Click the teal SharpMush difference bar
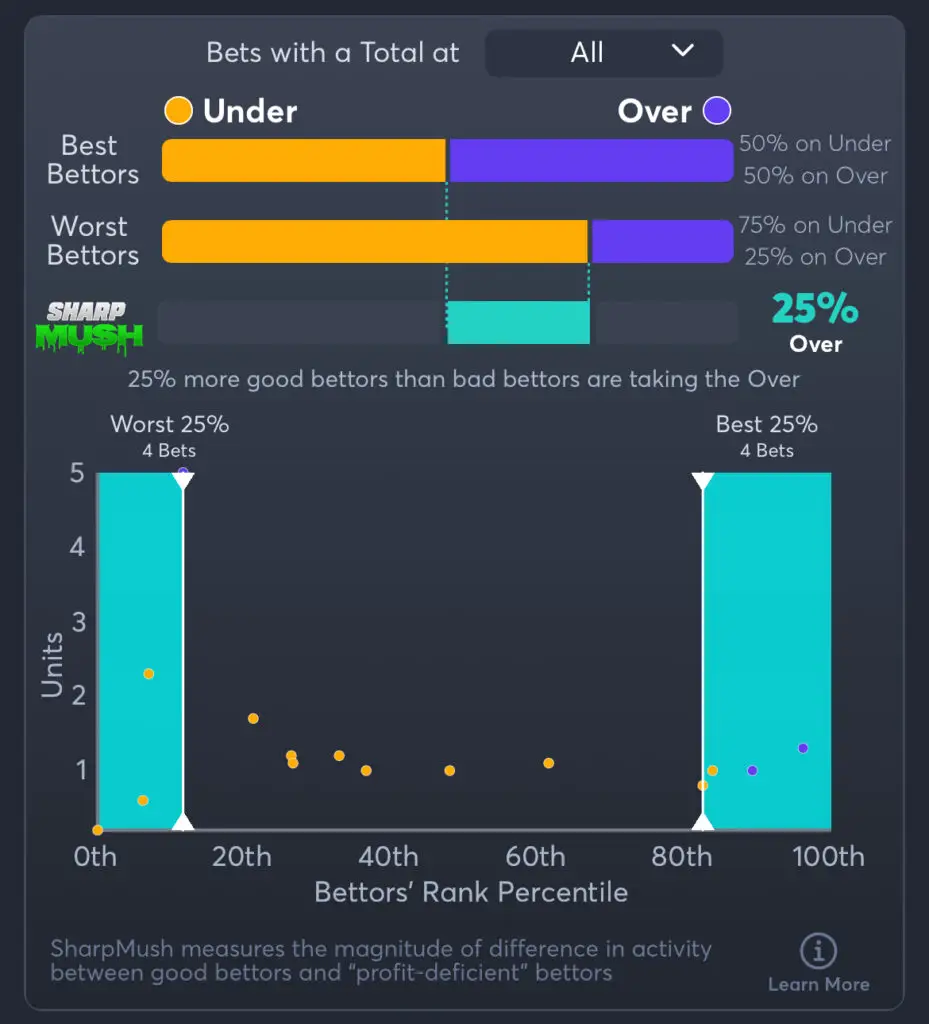929x1024 pixels. 518,322
